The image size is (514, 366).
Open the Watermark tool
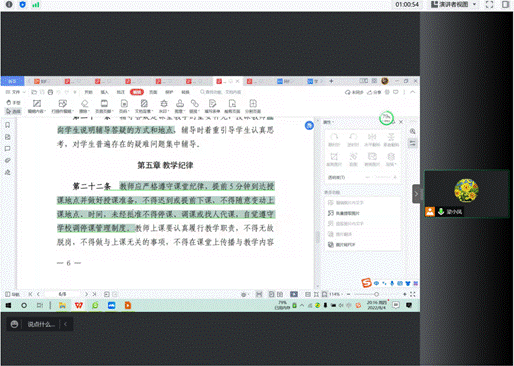(x=164, y=106)
